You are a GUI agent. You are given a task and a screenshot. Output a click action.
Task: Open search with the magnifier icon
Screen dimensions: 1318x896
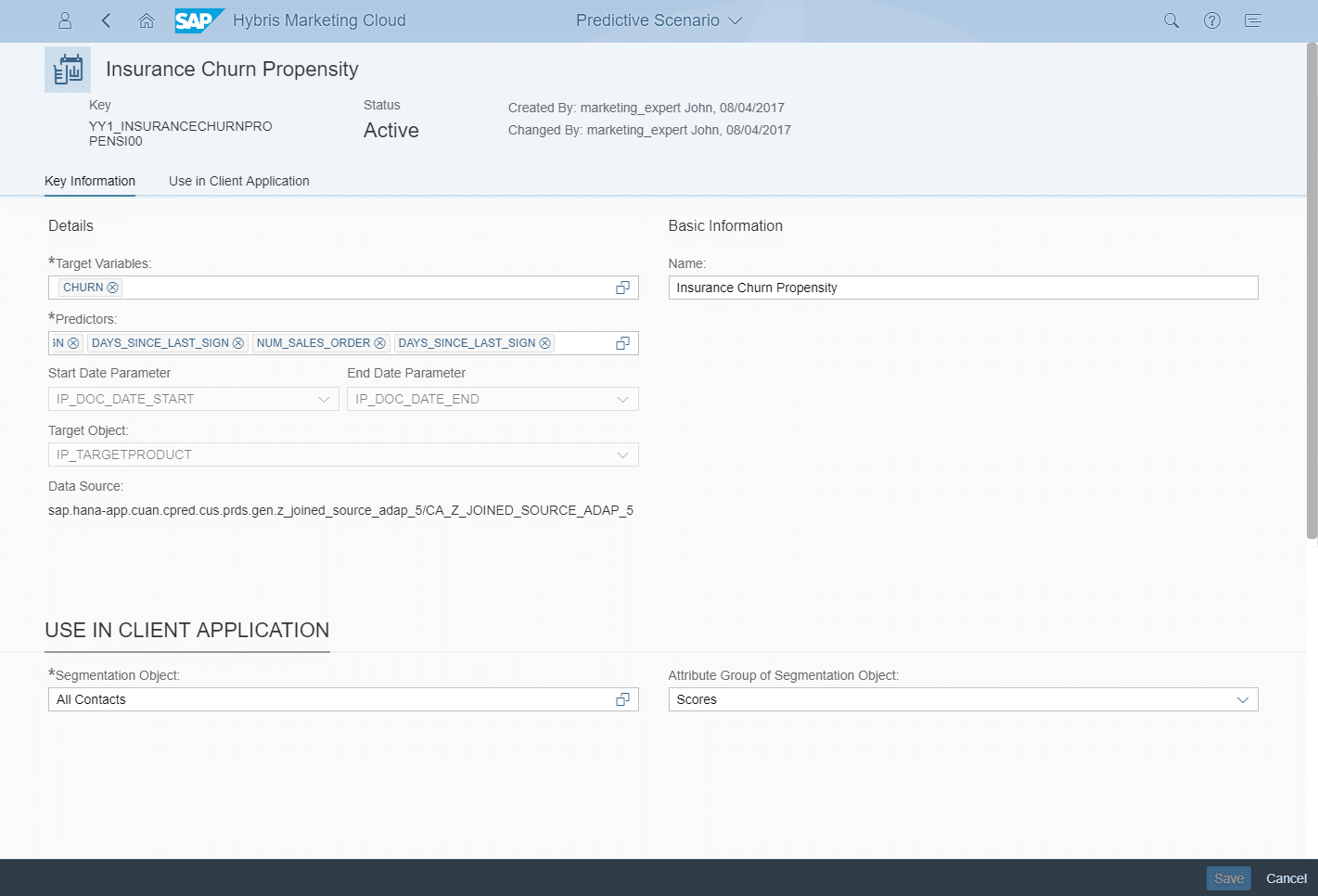1171,20
